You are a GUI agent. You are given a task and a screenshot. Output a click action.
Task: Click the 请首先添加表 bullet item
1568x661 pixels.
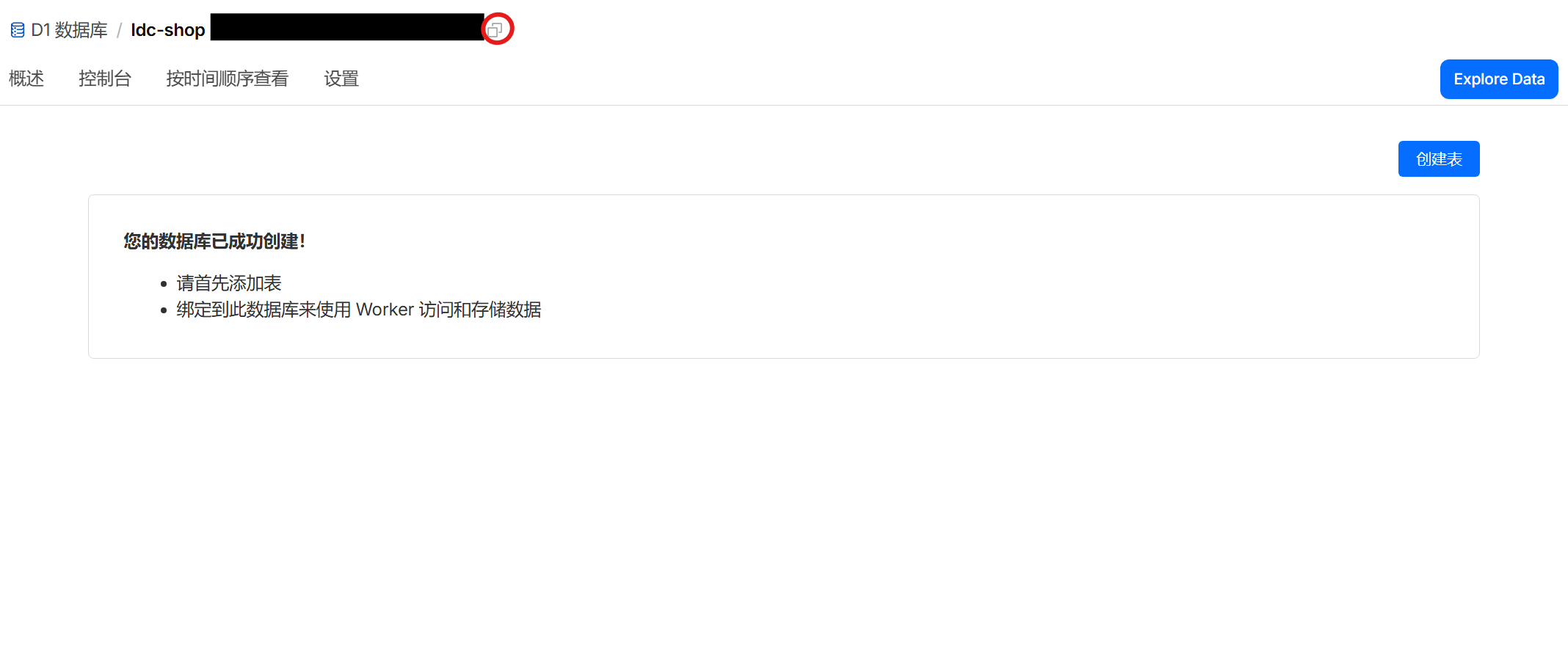coord(229,283)
